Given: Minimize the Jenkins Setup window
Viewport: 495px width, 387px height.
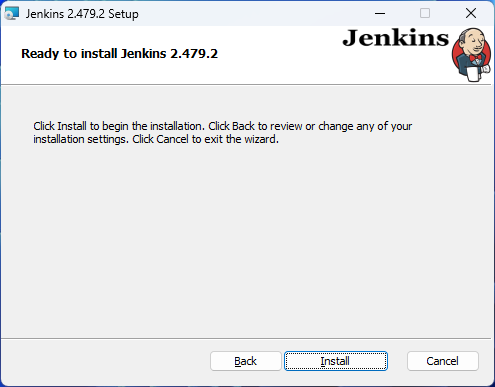Looking at the screenshot, I should [x=380, y=13].
